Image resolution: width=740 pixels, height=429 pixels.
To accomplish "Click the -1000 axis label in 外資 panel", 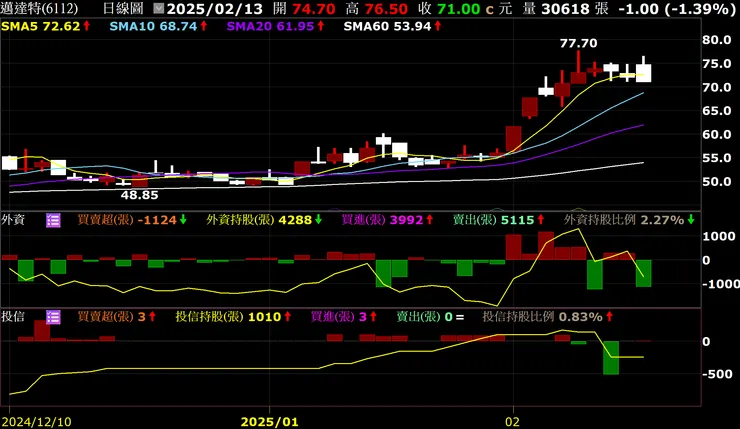I will [721, 284].
